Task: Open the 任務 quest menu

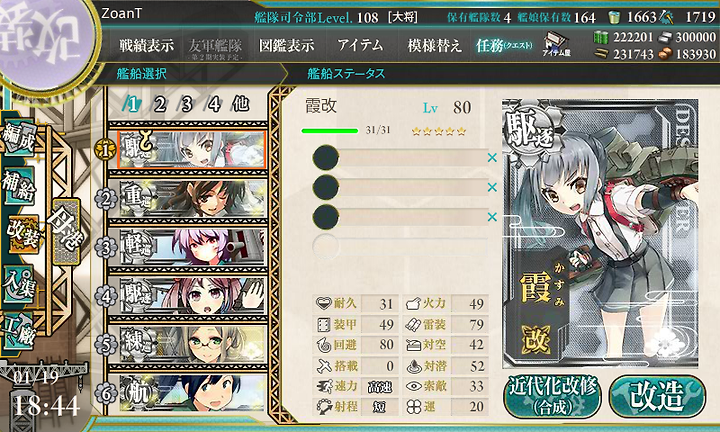Action: coord(504,45)
